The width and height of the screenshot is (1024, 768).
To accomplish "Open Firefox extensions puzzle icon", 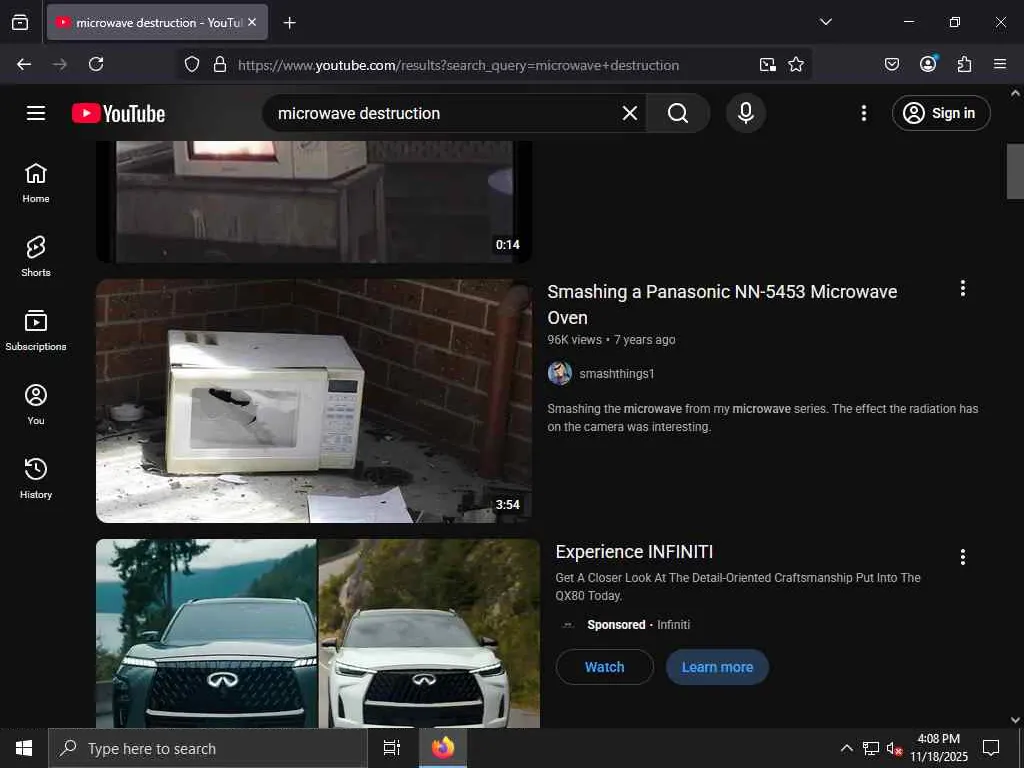I will coord(964,64).
